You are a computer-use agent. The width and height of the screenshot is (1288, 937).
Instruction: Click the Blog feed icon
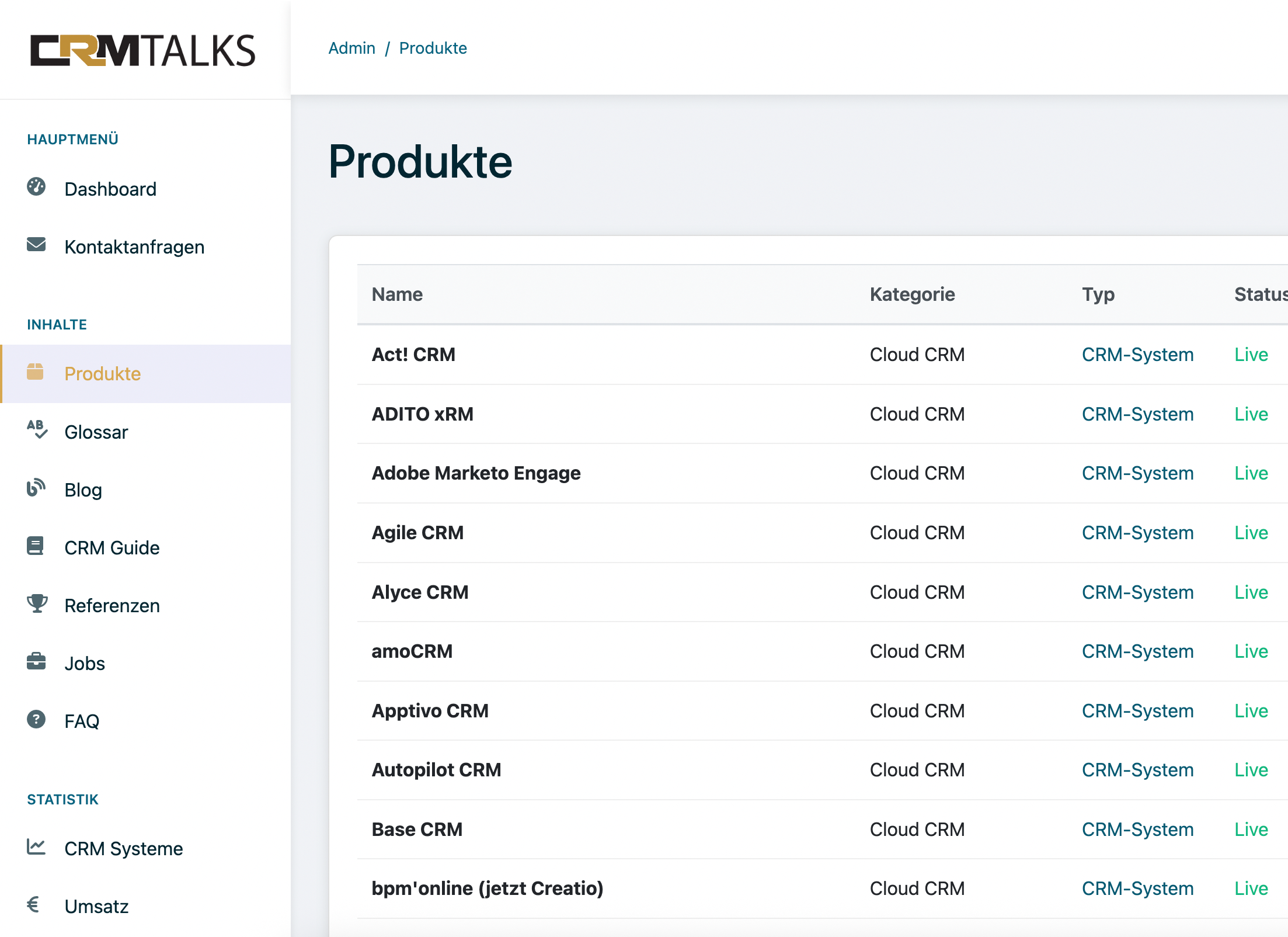tap(36, 487)
